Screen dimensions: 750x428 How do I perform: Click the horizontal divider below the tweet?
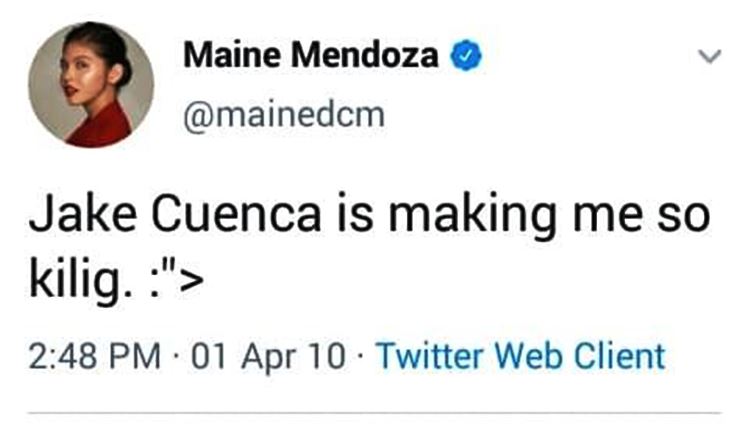(x=374, y=412)
